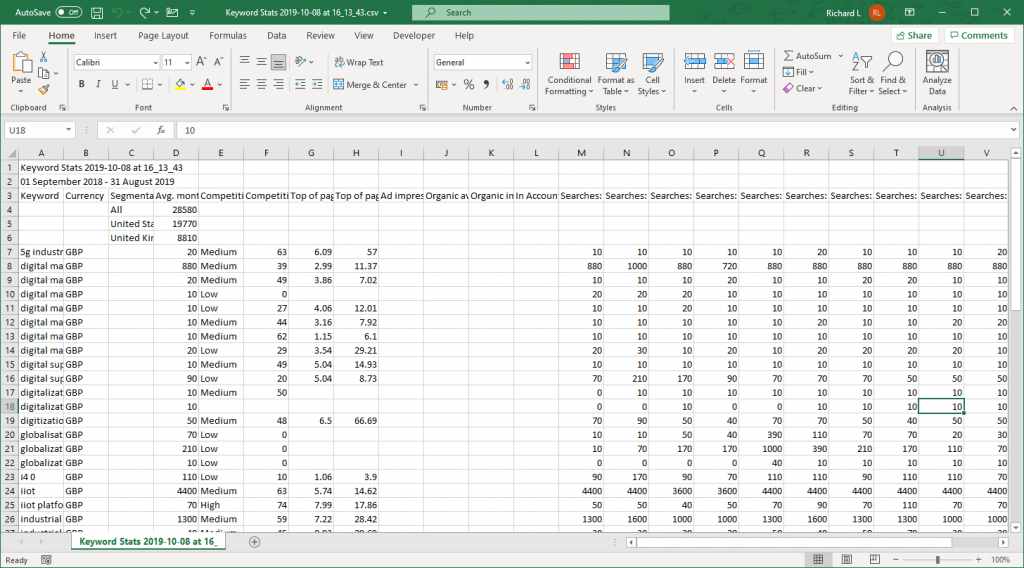Click Increase Decimal icon
The height and width of the screenshot is (568, 1024).
tap(507, 84)
